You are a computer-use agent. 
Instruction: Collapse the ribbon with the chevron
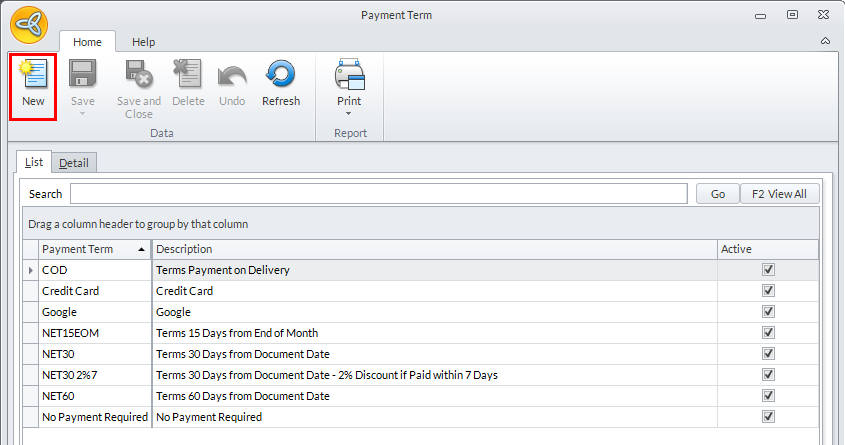coord(825,41)
